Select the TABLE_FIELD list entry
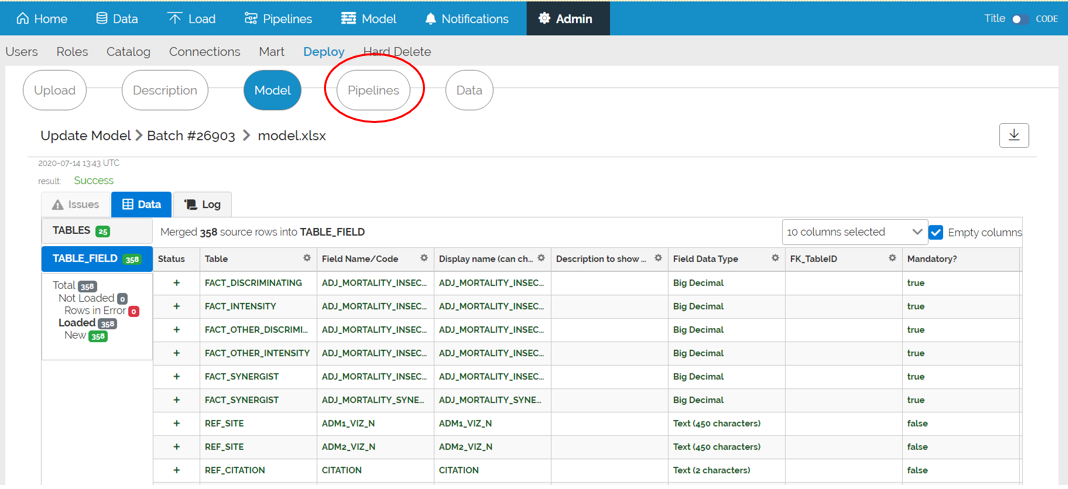Screen dimensions: 1068x489 (x=97, y=259)
